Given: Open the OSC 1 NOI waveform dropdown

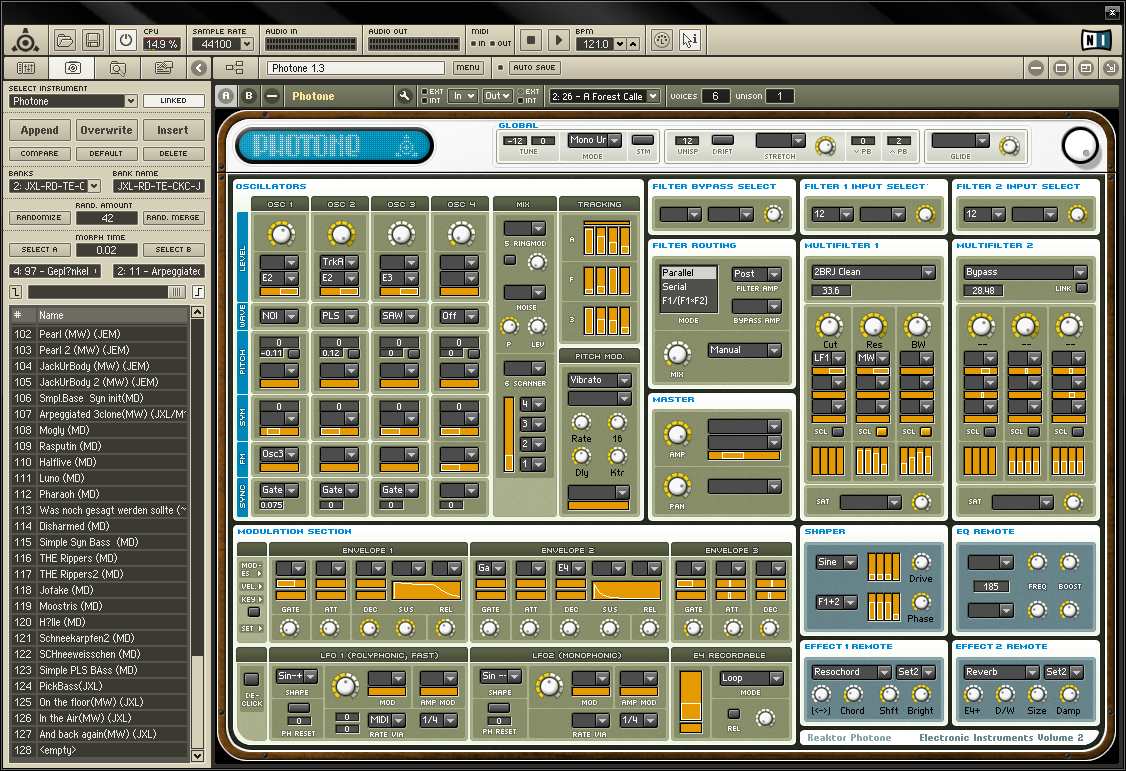Looking at the screenshot, I should pyautogui.click(x=279, y=316).
